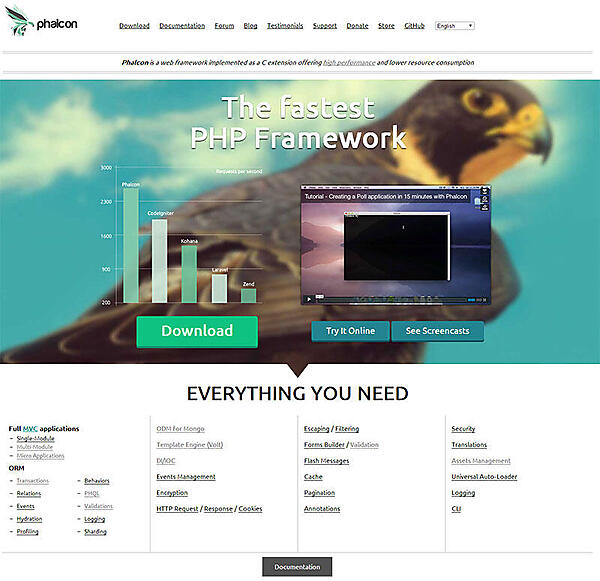Viewport: 600px width, 581px height.
Task: Open the Single-Module link
Action: (36, 438)
